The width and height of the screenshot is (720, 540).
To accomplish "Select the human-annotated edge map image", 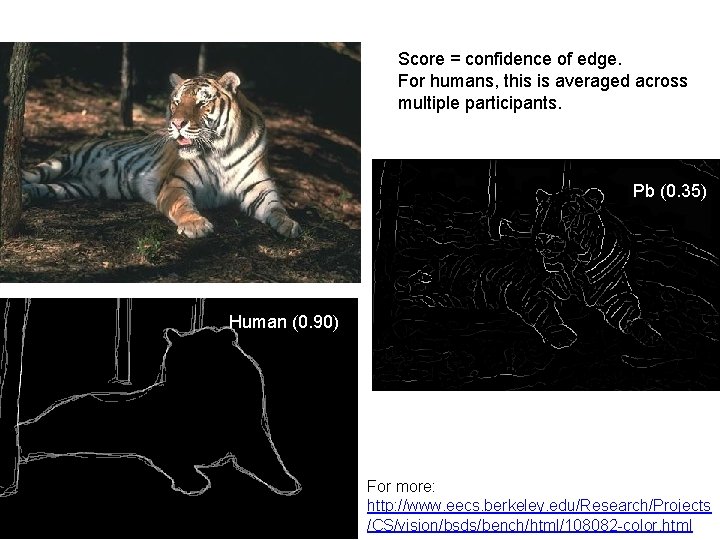I will pyautogui.click(x=179, y=418).
